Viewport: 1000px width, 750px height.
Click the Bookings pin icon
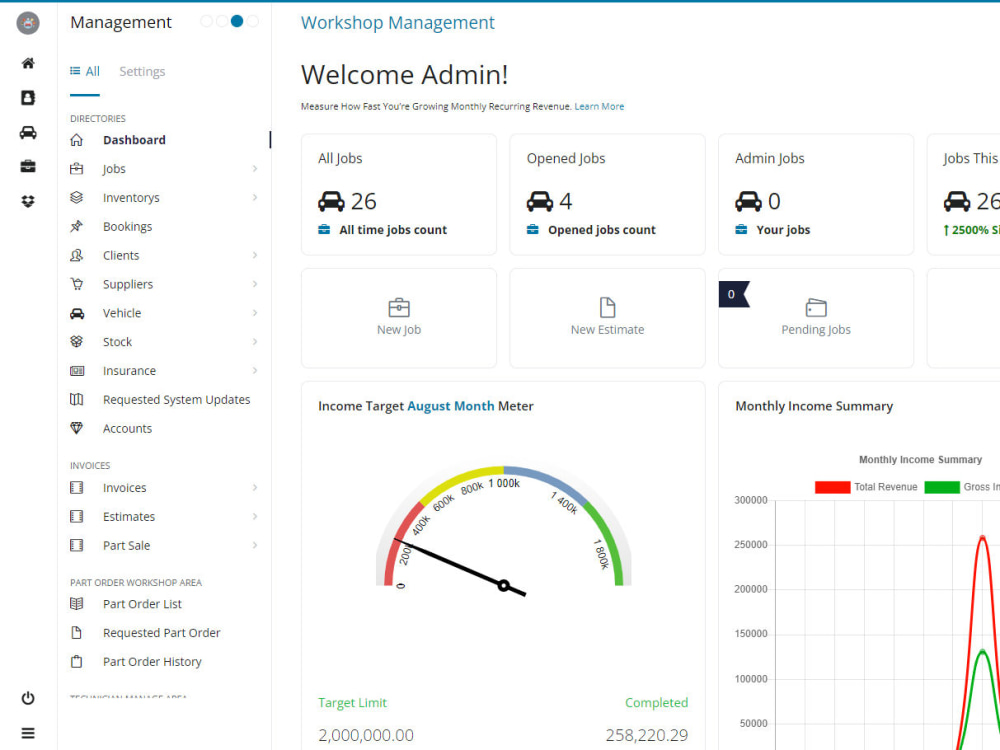tap(77, 226)
